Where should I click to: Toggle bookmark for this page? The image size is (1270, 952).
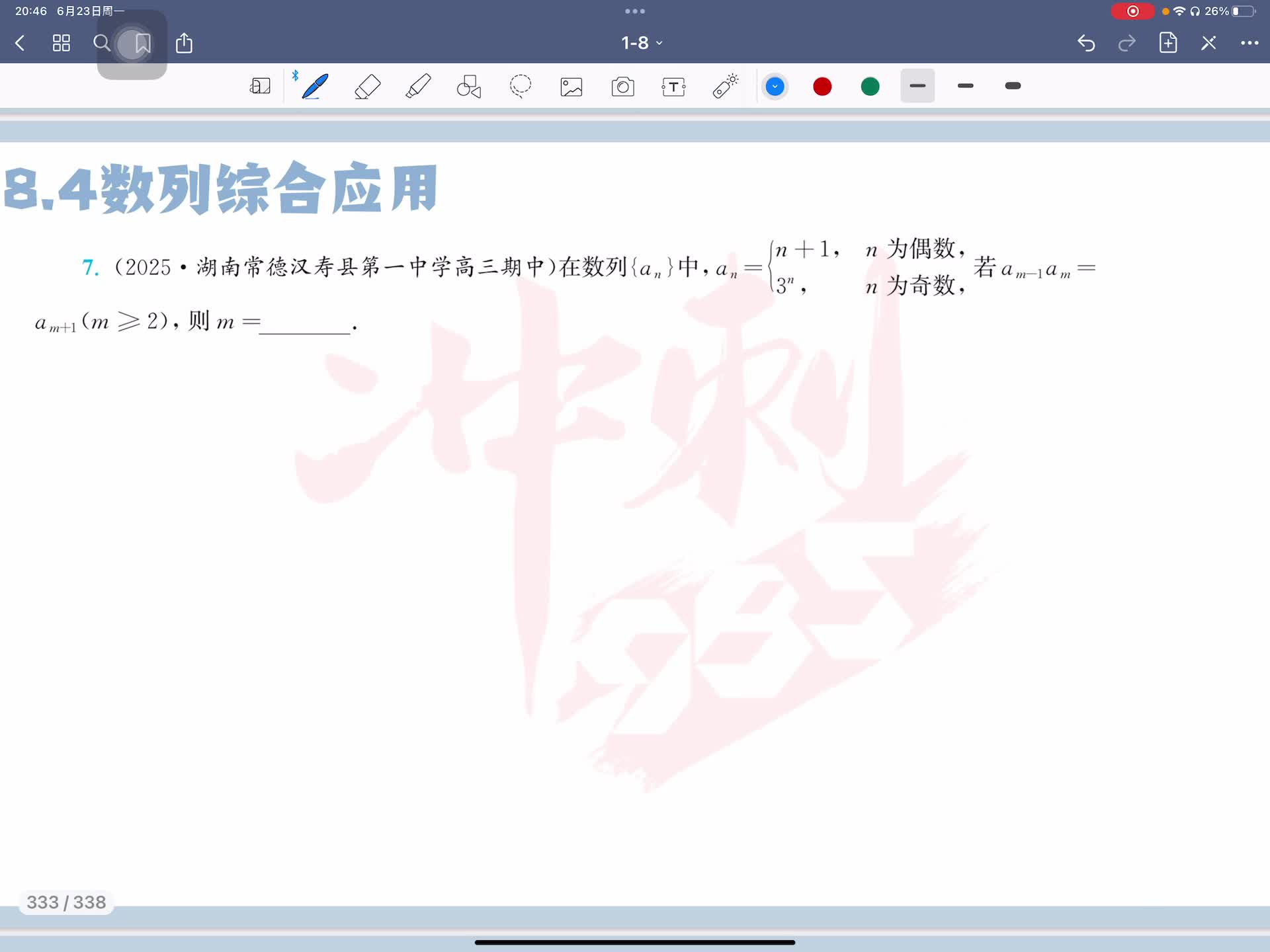pos(143,44)
